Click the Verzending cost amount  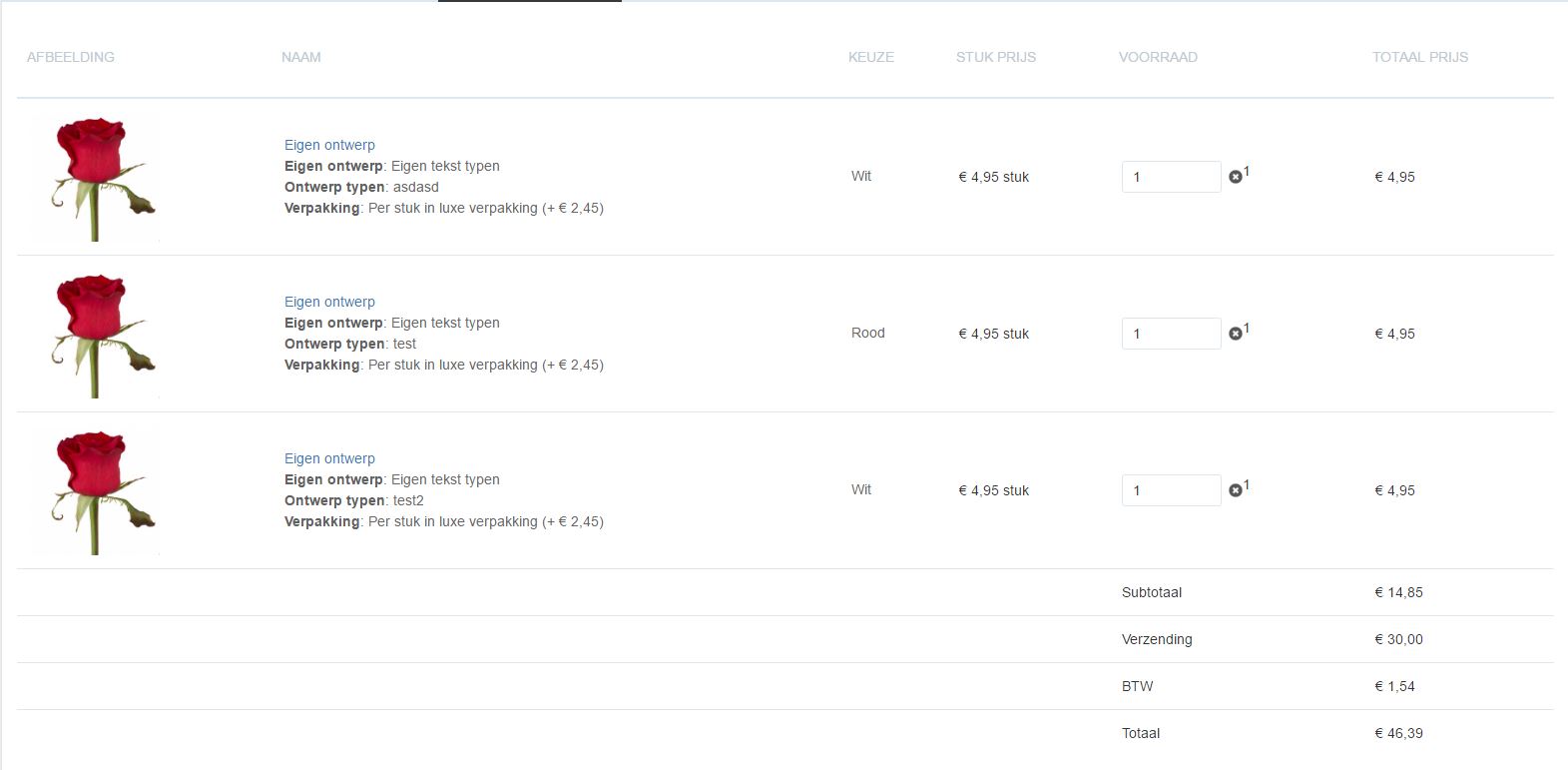[x=1398, y=639]
